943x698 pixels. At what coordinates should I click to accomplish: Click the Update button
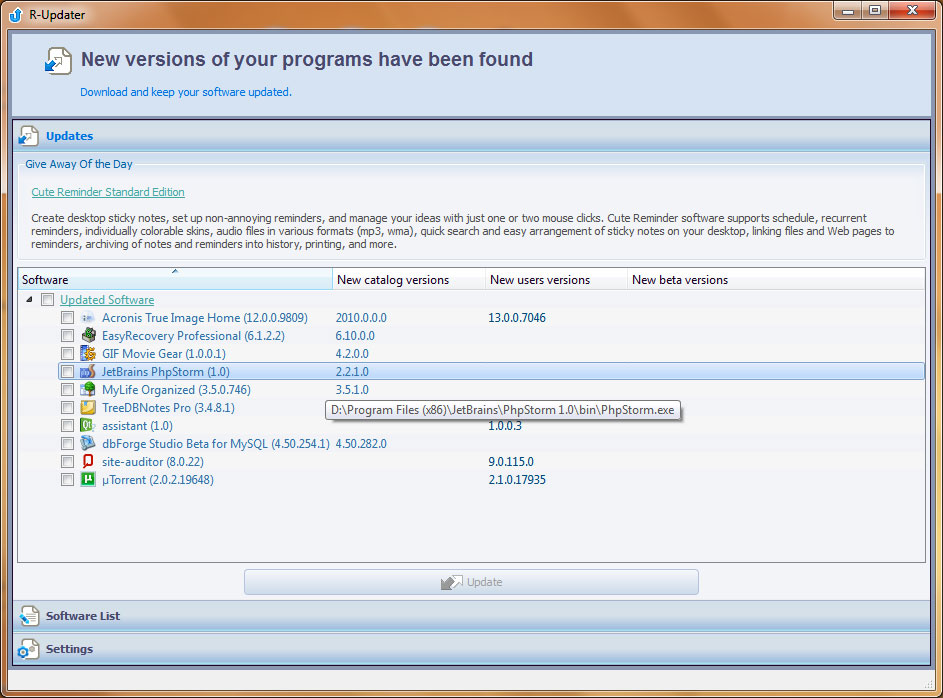(x=472, y=582)
